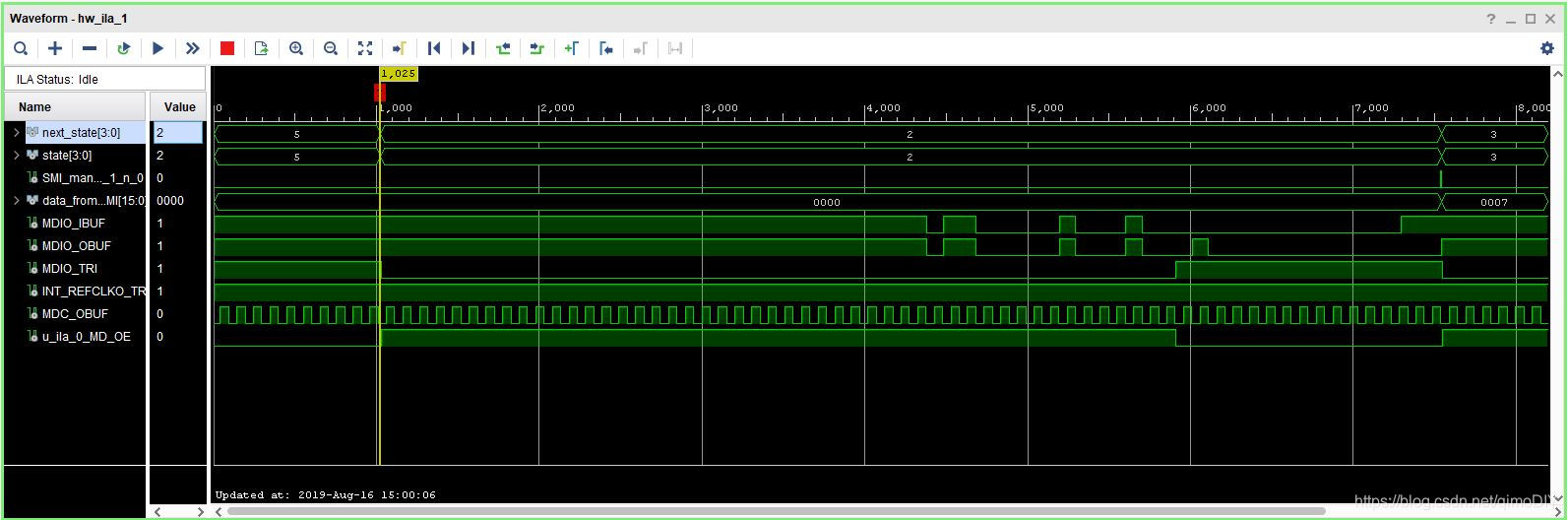
Task: Click the next_state value 3 segment
Action: tap(1493, 133)
